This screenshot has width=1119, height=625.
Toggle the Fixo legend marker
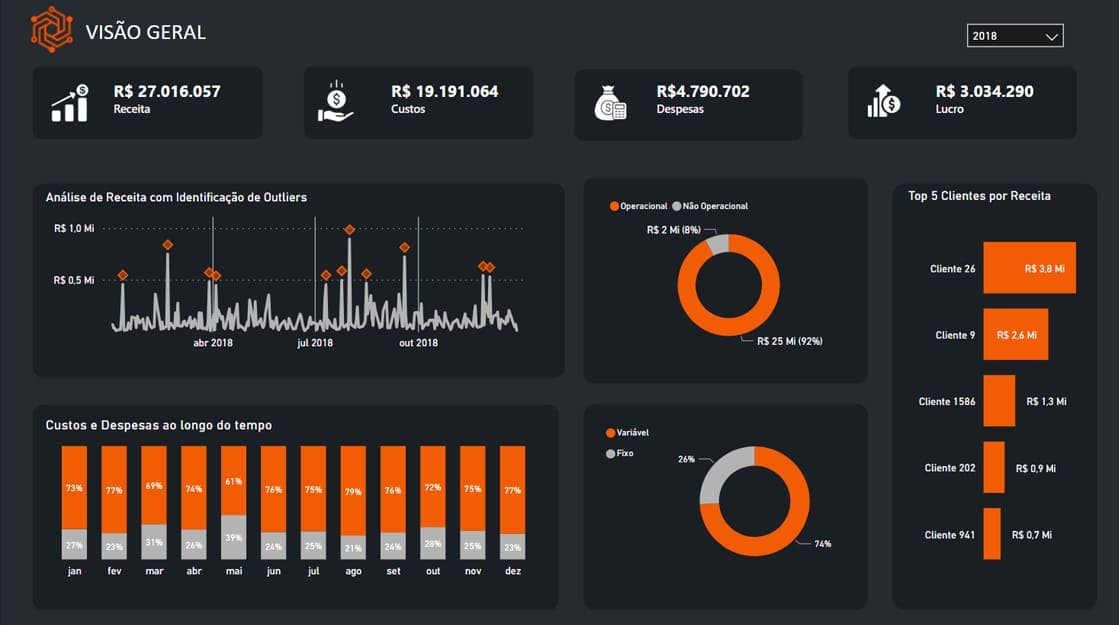[x=610, y=454]
